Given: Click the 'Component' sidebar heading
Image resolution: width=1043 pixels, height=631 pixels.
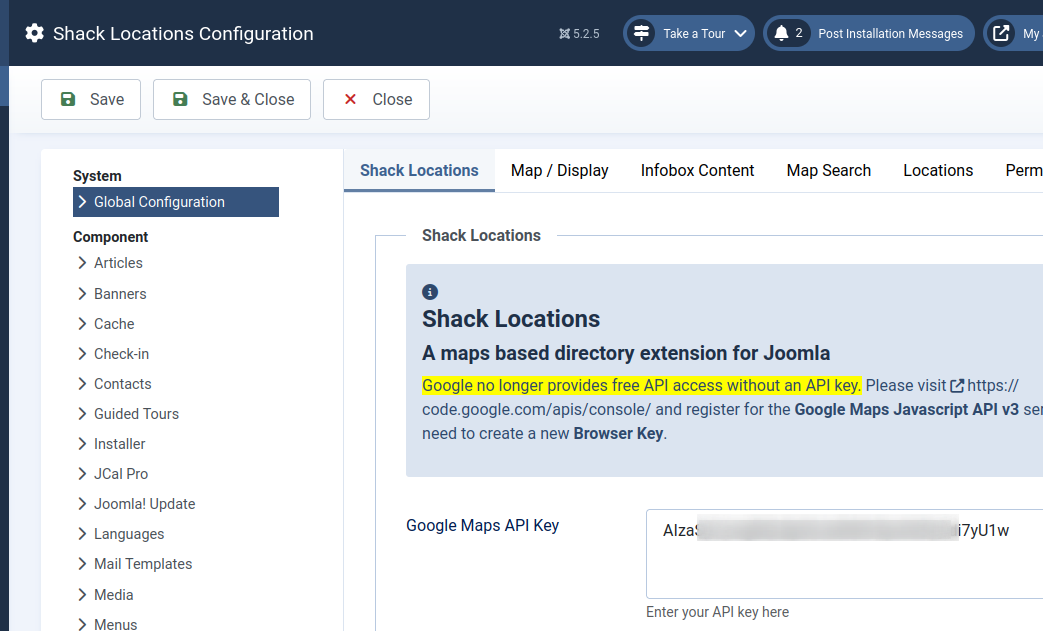Looking at the screenshot, I should pyautogui.click(x=110, y=237).
